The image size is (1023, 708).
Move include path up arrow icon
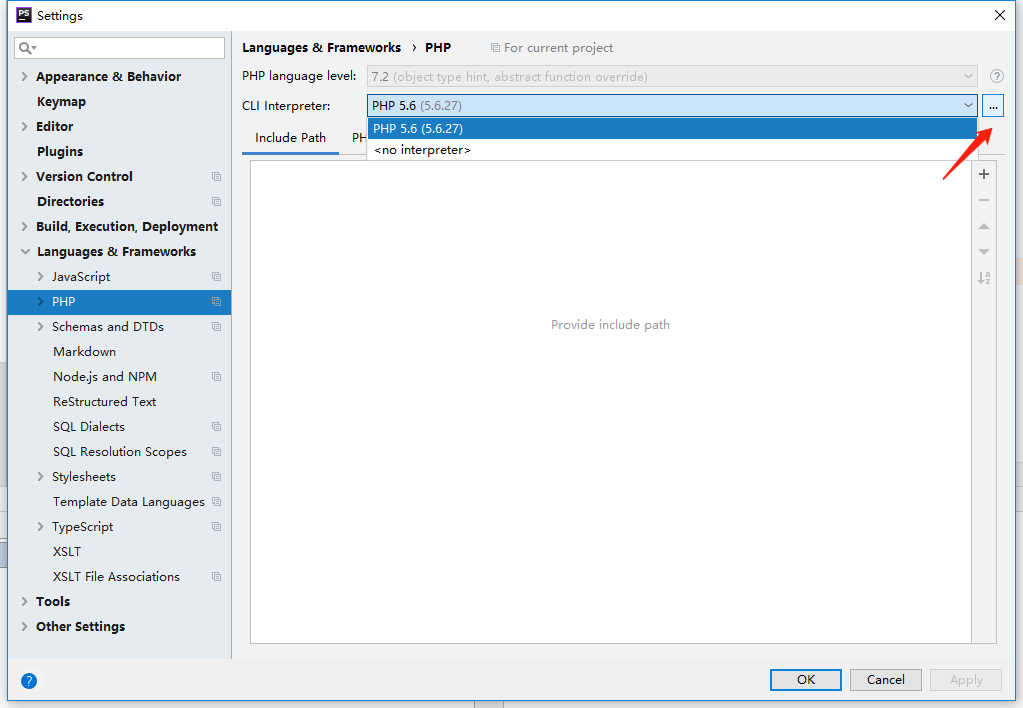pyautogui.click(x=984, y=226)
